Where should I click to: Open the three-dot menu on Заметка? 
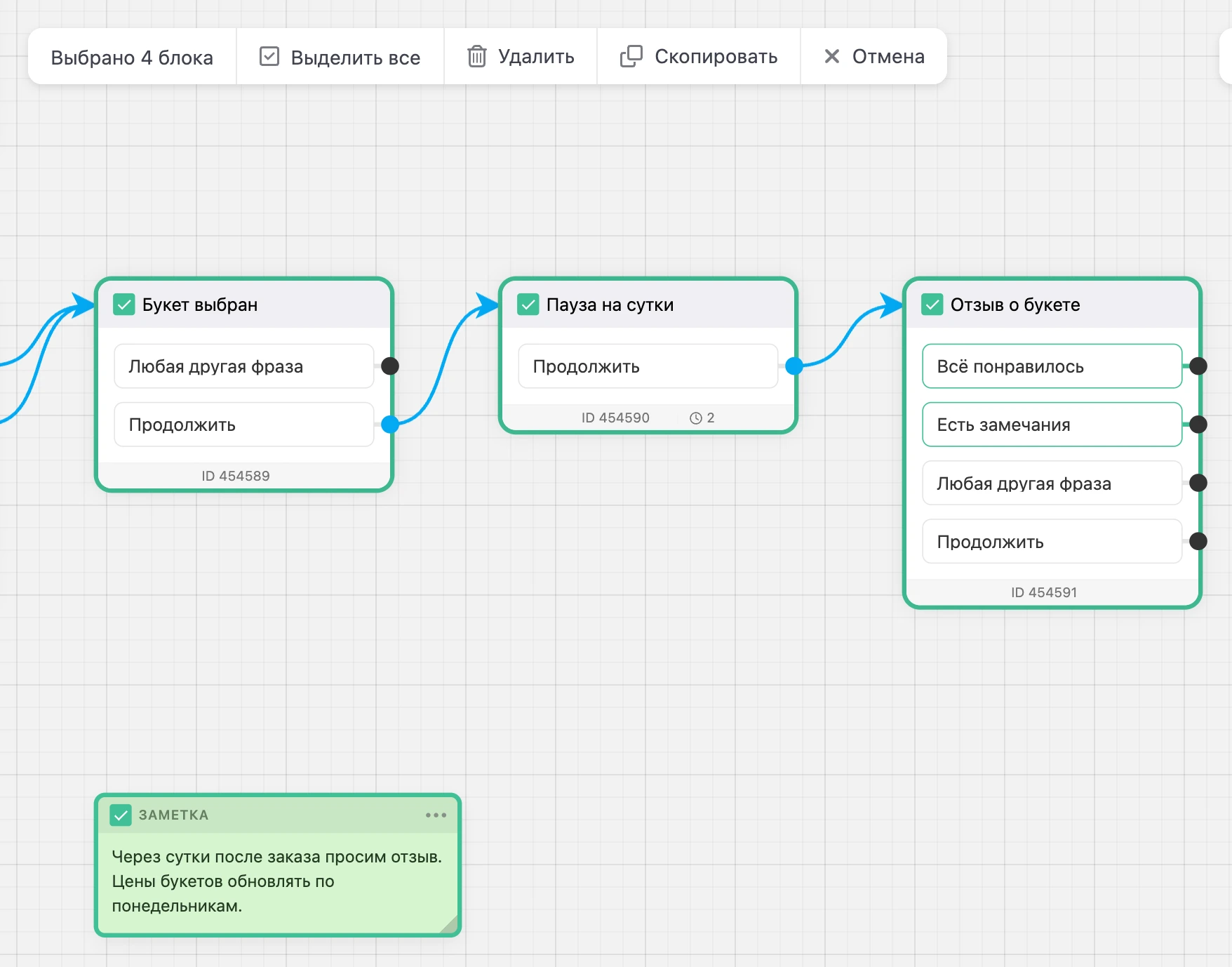coord(436,815)
